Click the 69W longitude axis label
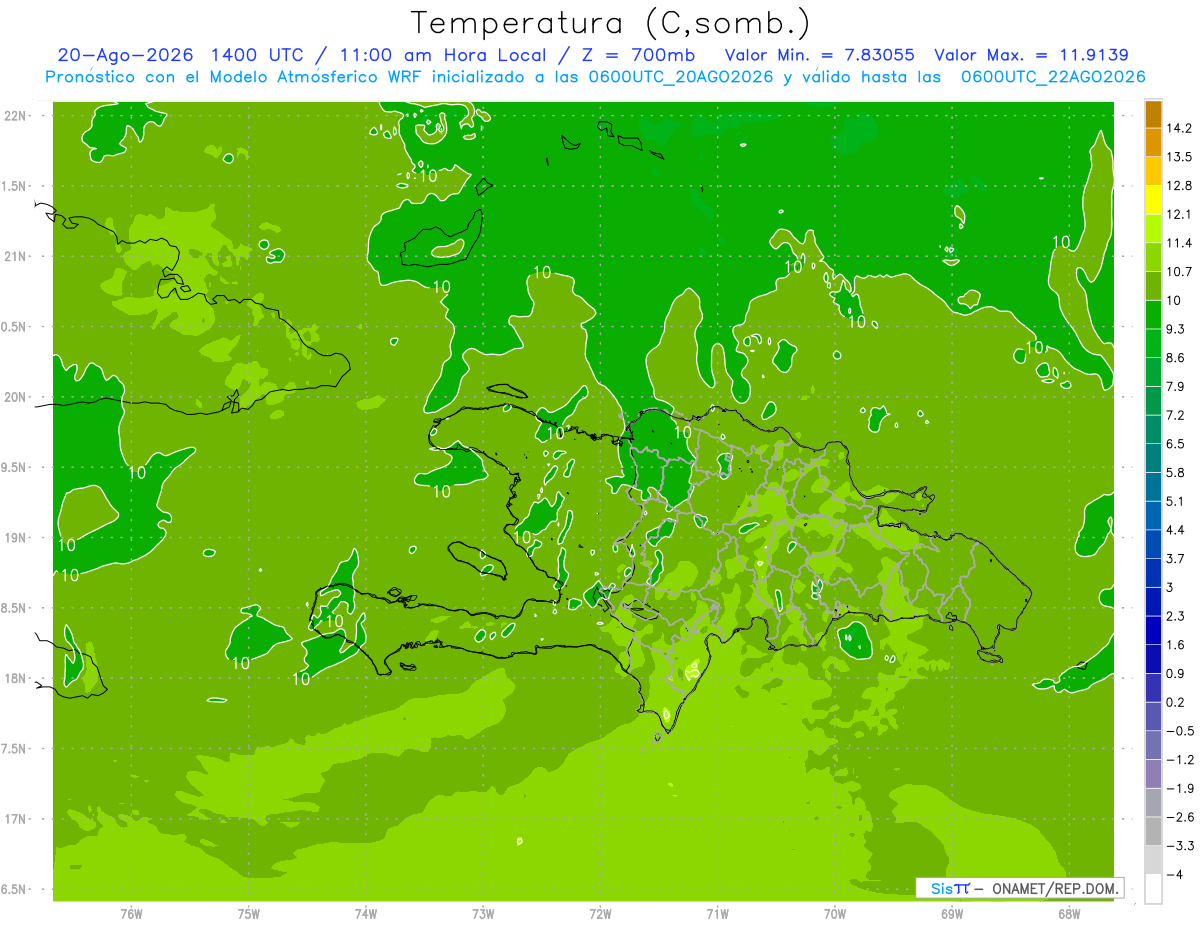 coord(952,913)
